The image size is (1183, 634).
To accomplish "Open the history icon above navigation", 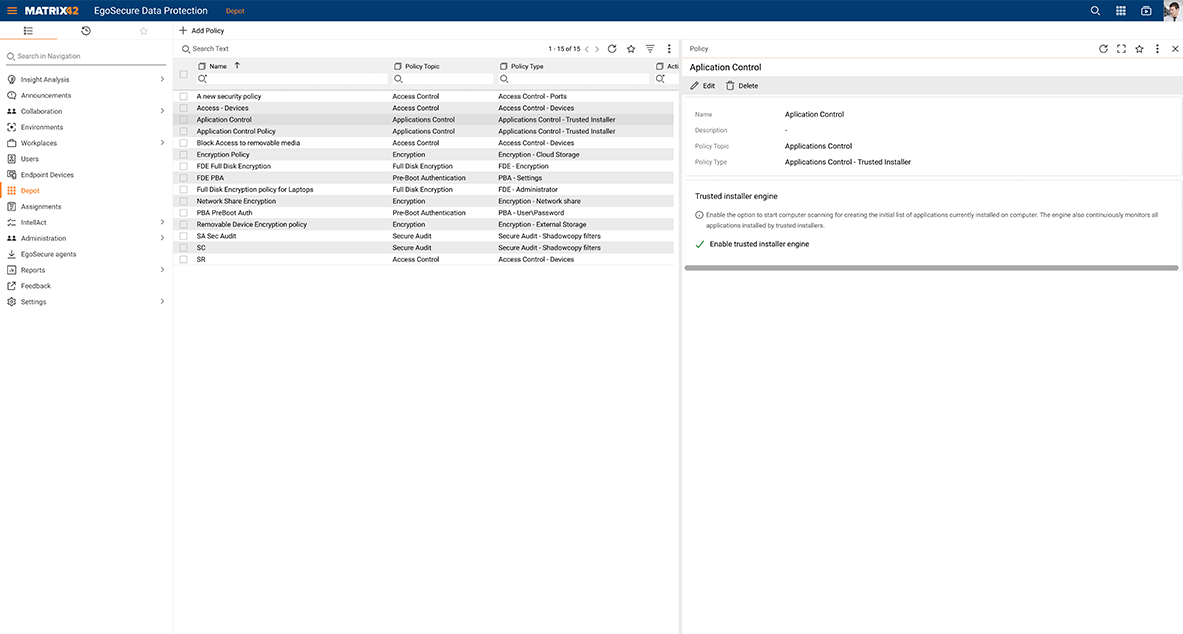I will [x=86, y=31].
